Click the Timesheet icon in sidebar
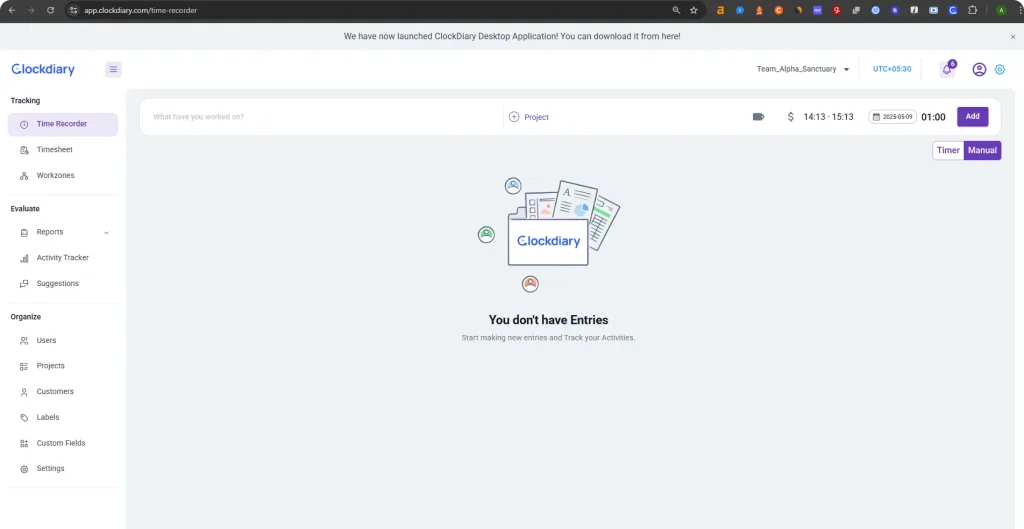1024x529 pixels. (24, 150)
